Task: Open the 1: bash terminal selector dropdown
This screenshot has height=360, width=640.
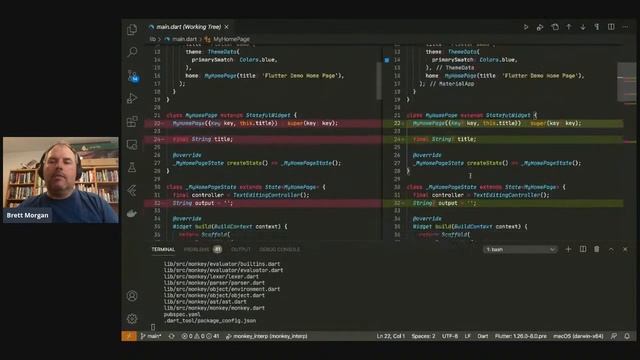Action: (x=520, y=249)
